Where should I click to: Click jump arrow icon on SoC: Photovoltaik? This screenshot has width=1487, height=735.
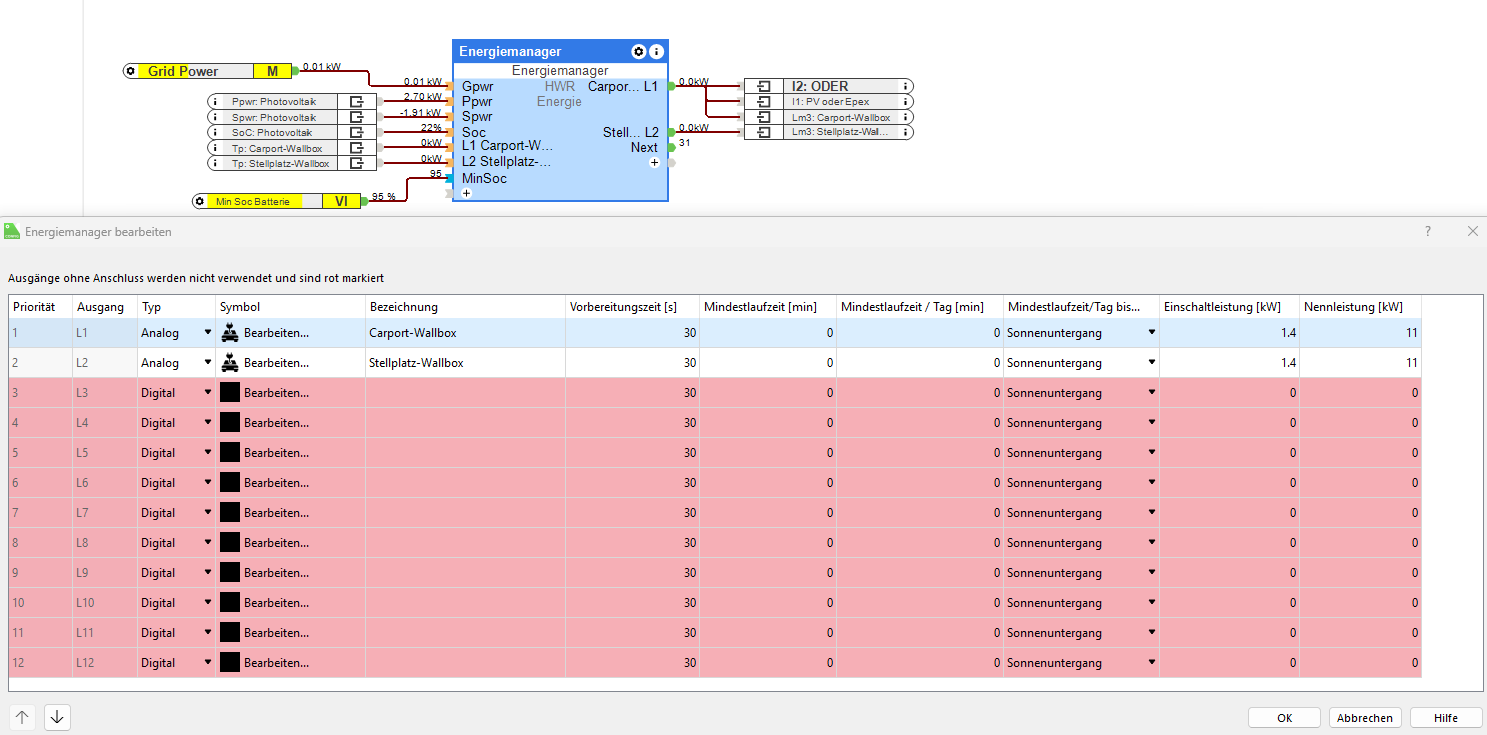[x=356, y=132]
